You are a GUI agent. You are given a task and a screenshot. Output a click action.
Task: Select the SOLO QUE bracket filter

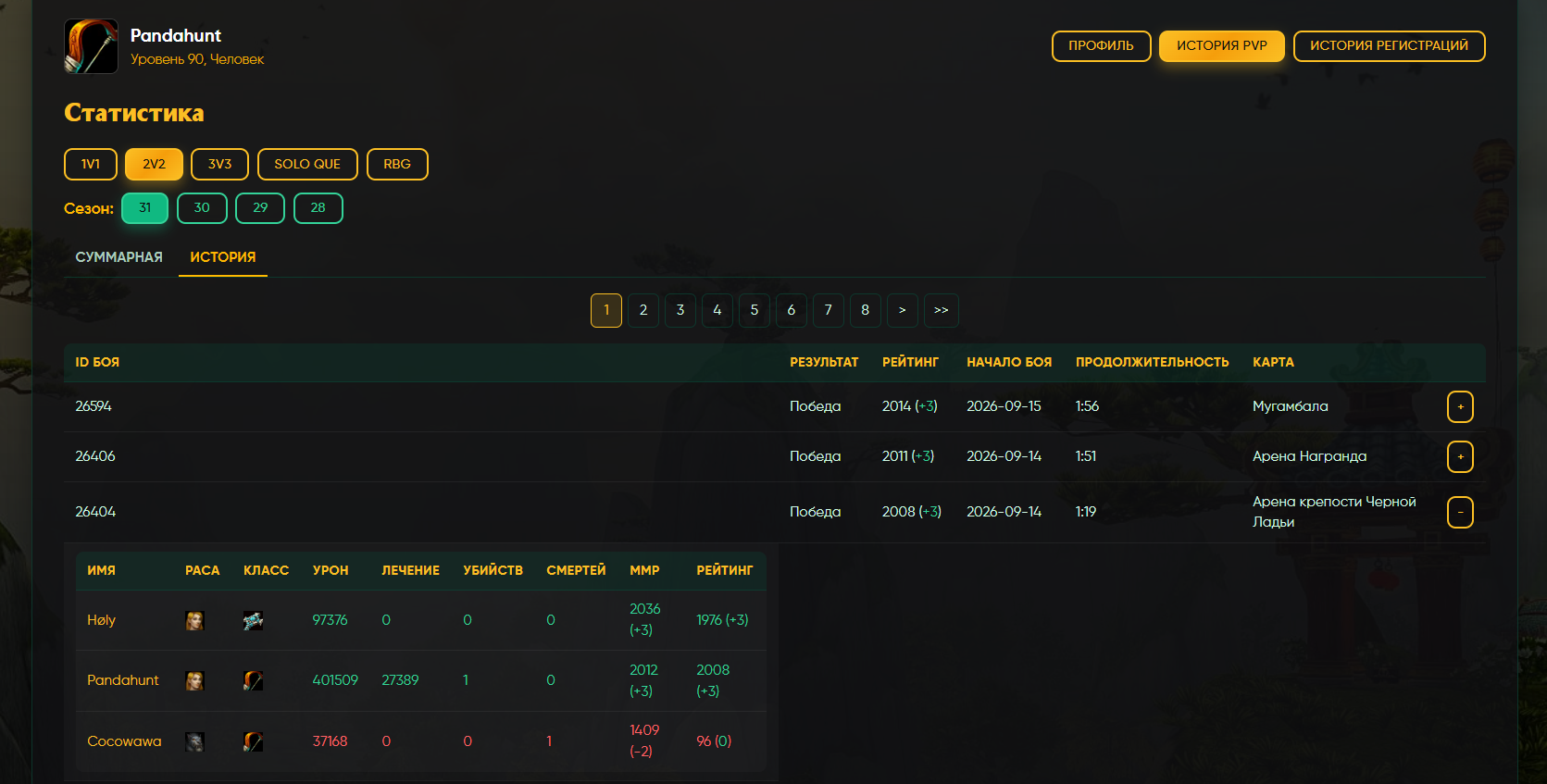307,164
